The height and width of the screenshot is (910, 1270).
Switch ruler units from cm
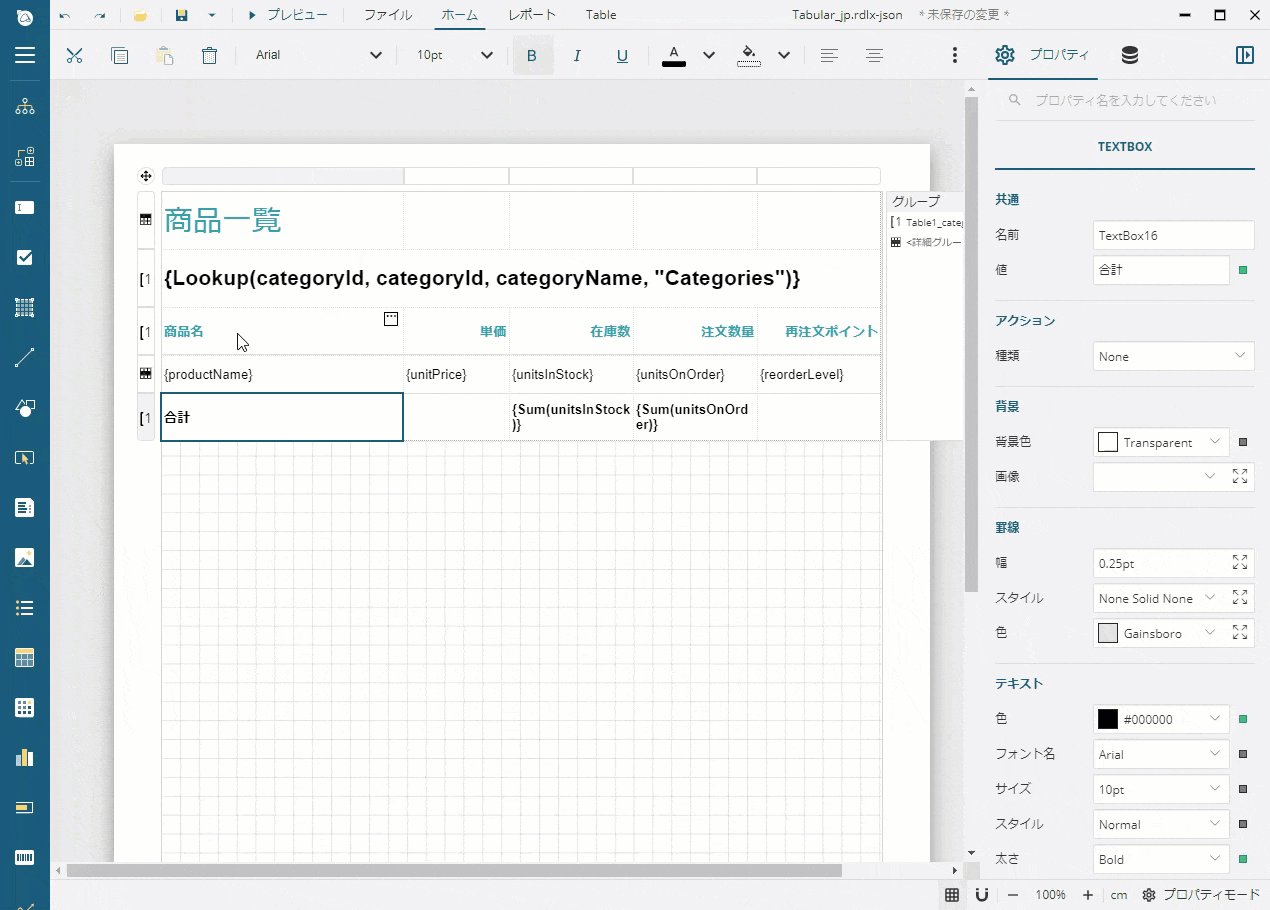(1118, 895)
